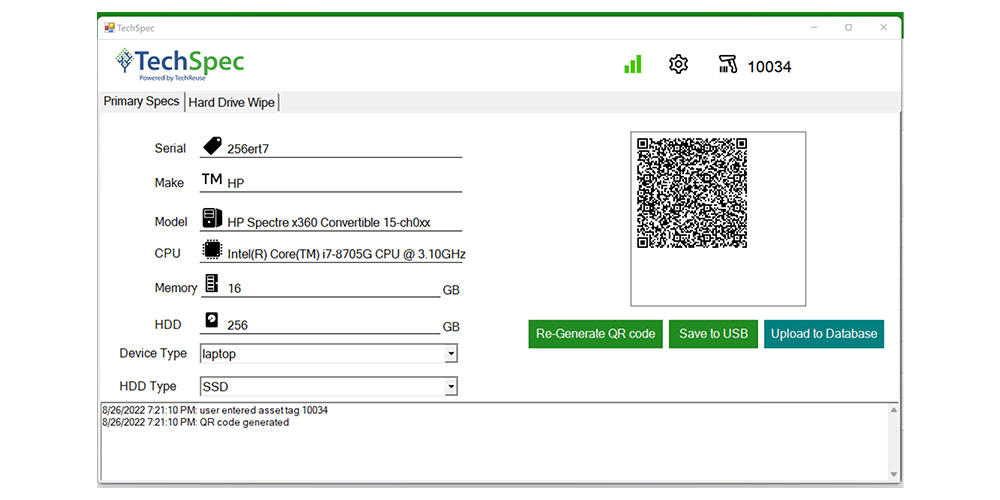Screen dimensions: 1000x500
Task: Click the GB unit beside Memory field
Action: 451,291
